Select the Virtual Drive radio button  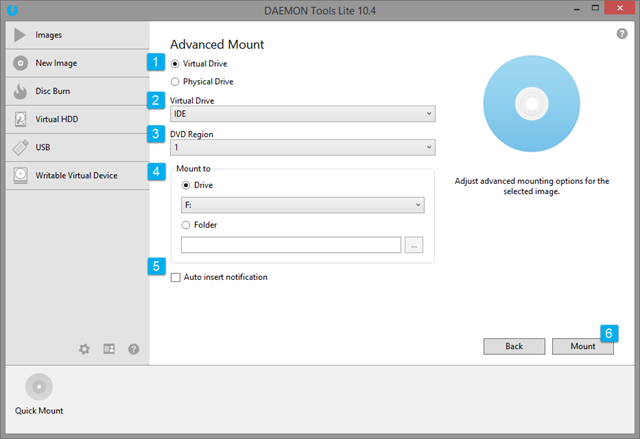(x=175, y=64)
